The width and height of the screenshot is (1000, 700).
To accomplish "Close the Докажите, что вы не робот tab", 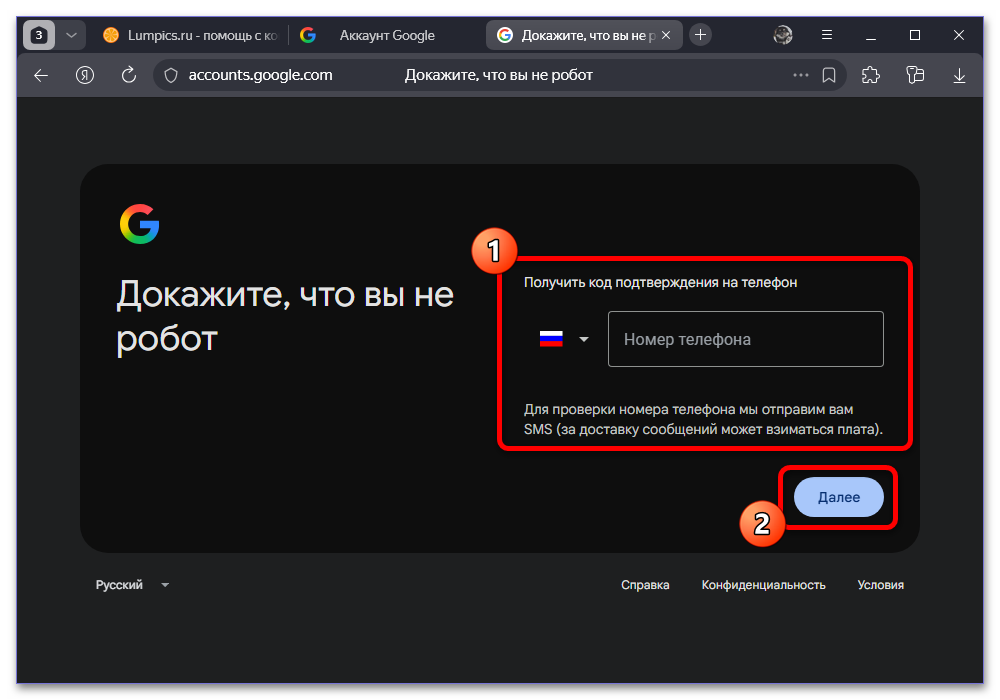I will pos(666,35).
